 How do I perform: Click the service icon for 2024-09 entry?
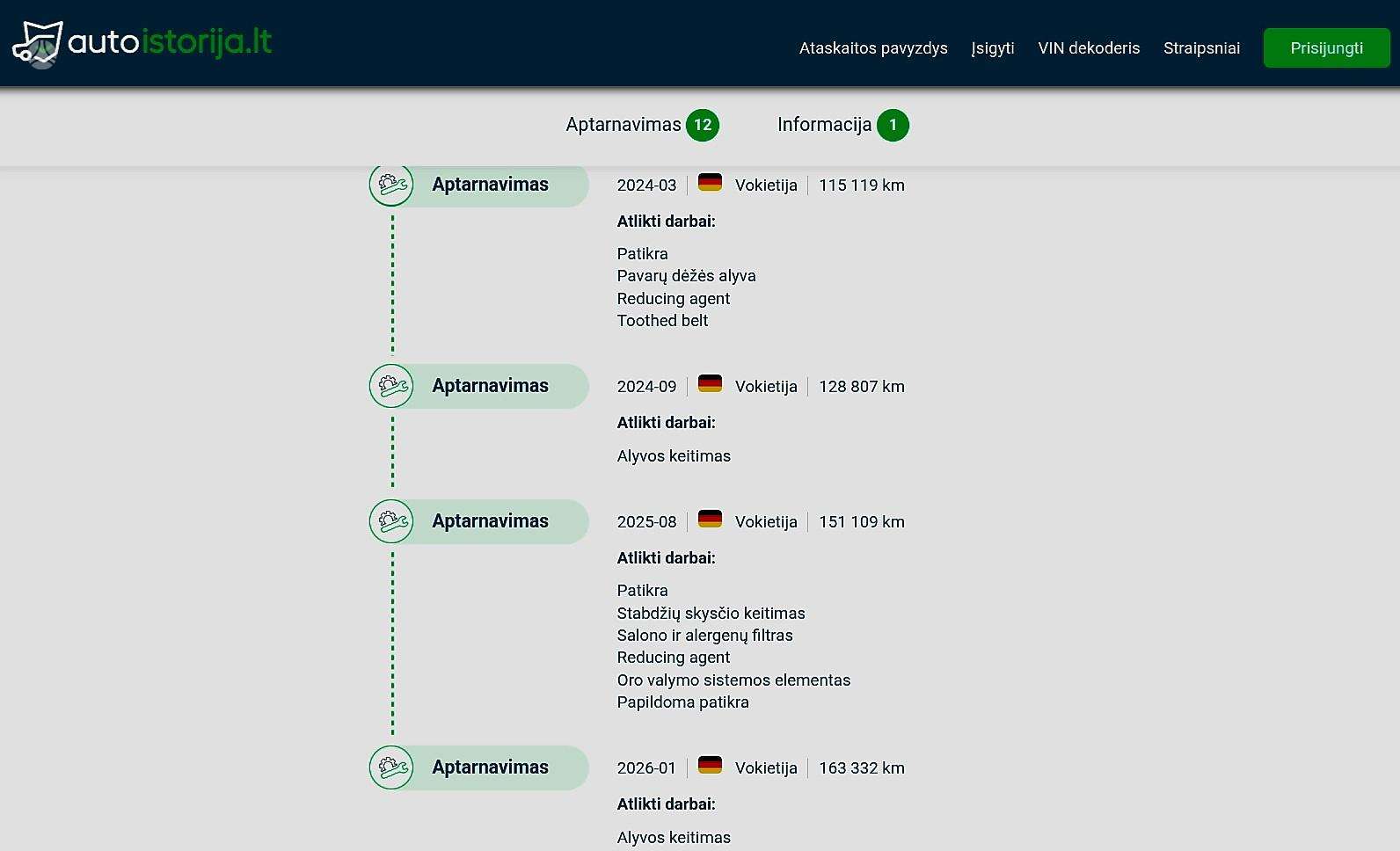[x=391, y=386]
